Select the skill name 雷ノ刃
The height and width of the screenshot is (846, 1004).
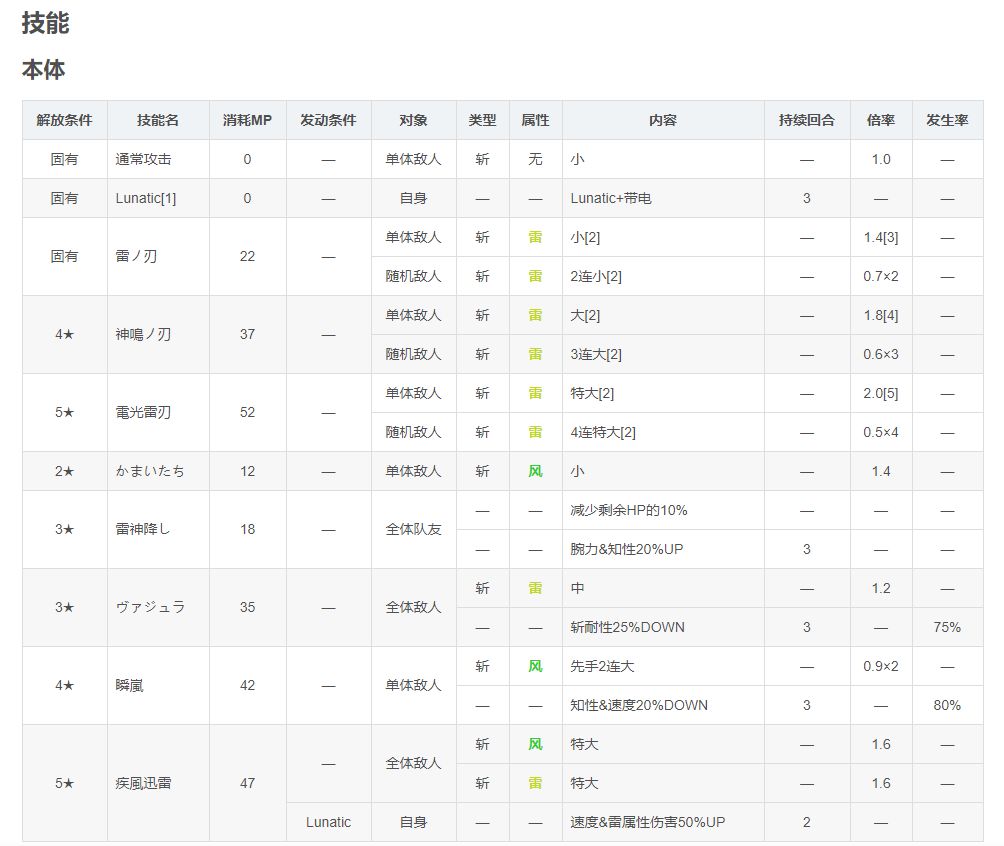(x=136, y=257)
